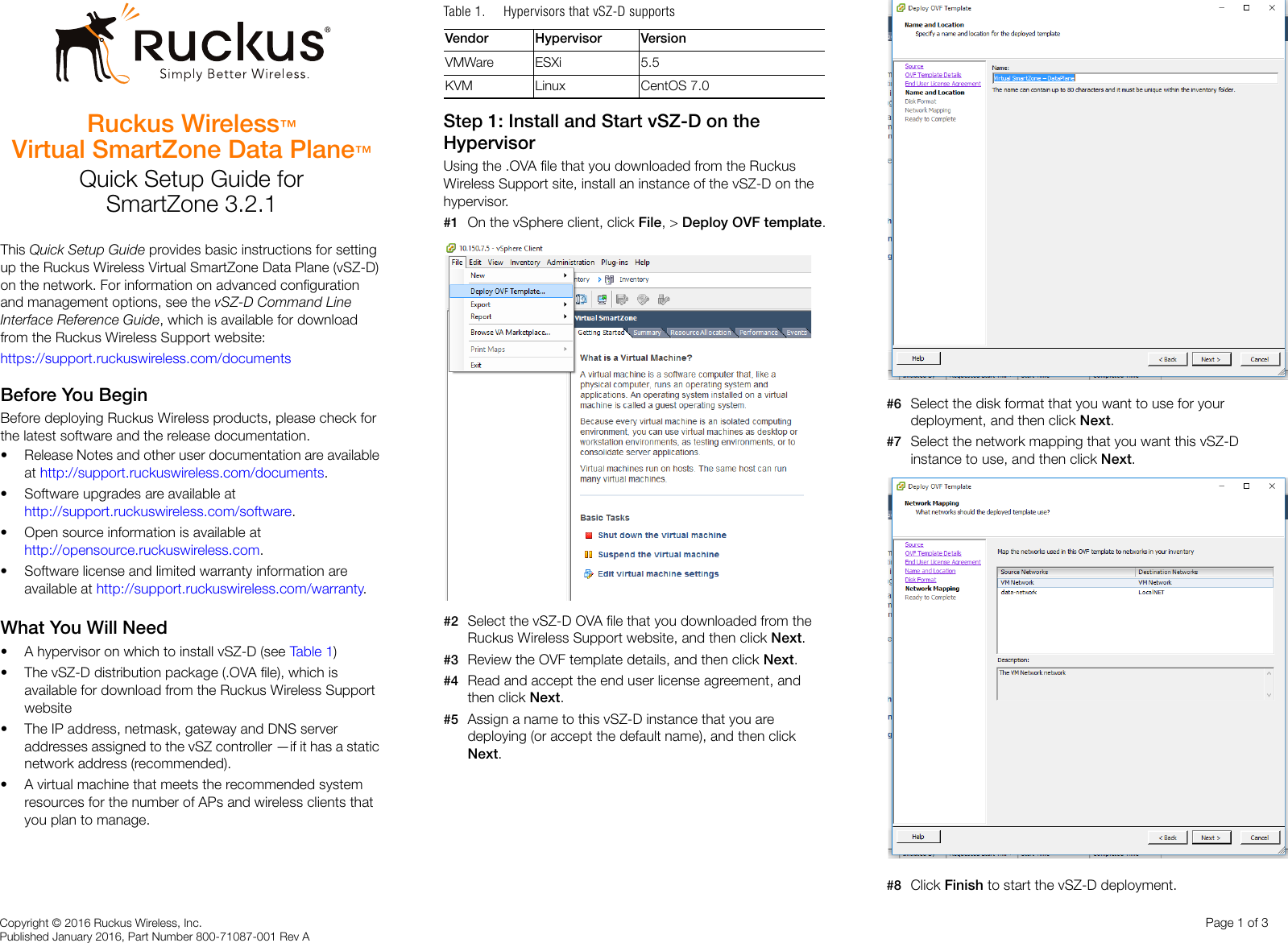This screenshot has height=943, width=1288.
Task: Click Name and Location link in Network Mapping dialog
Action: (x=930, y=571)
